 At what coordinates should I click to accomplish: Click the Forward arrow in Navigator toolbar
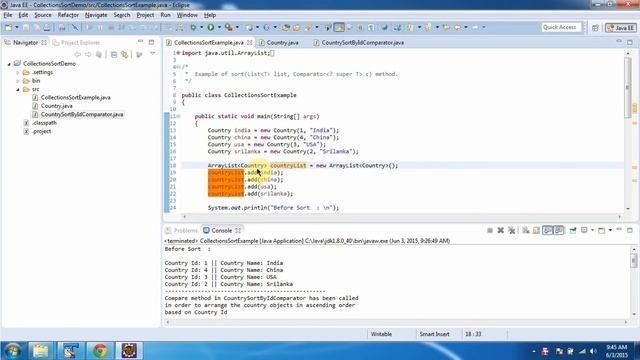pos(88,54)
